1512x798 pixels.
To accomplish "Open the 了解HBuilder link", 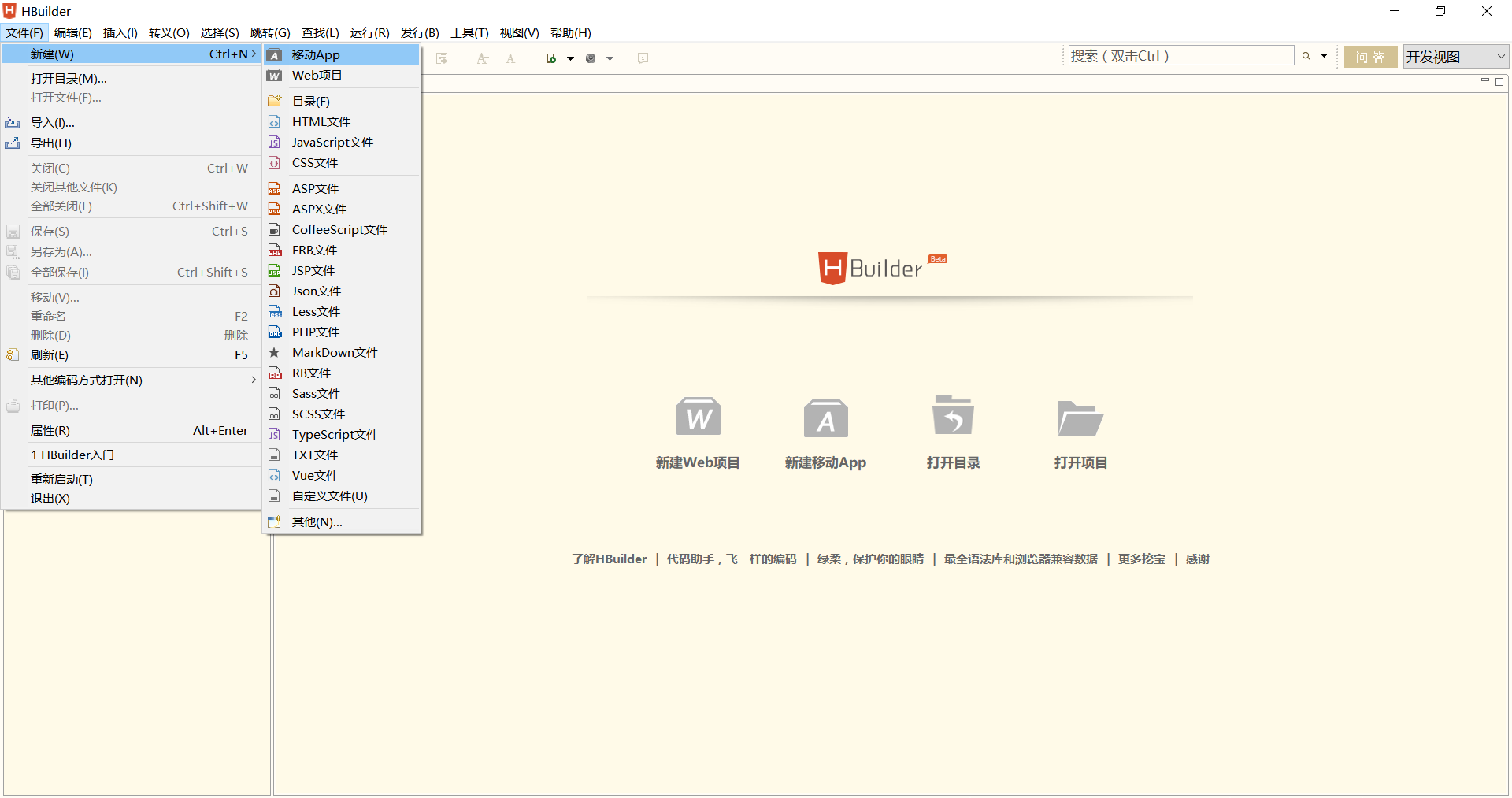I will 609,559.
